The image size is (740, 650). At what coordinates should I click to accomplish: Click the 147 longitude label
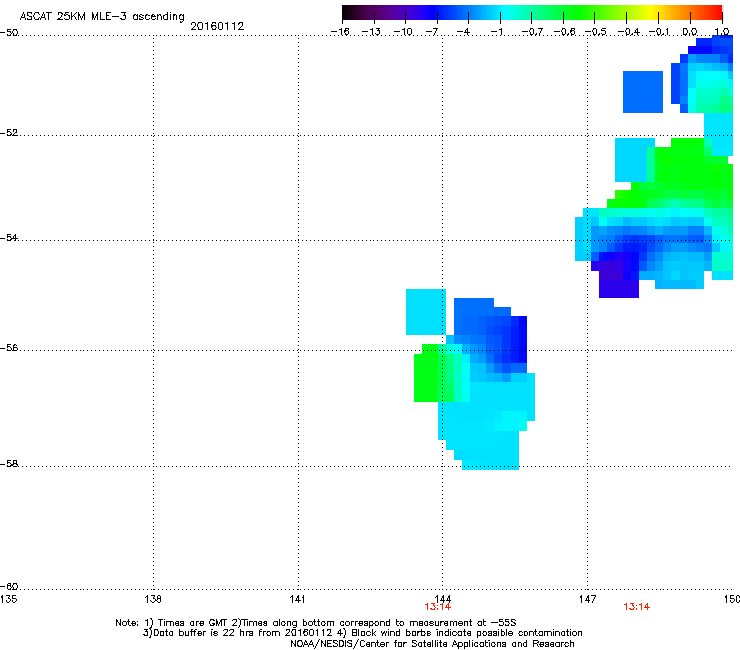[588, 599]
